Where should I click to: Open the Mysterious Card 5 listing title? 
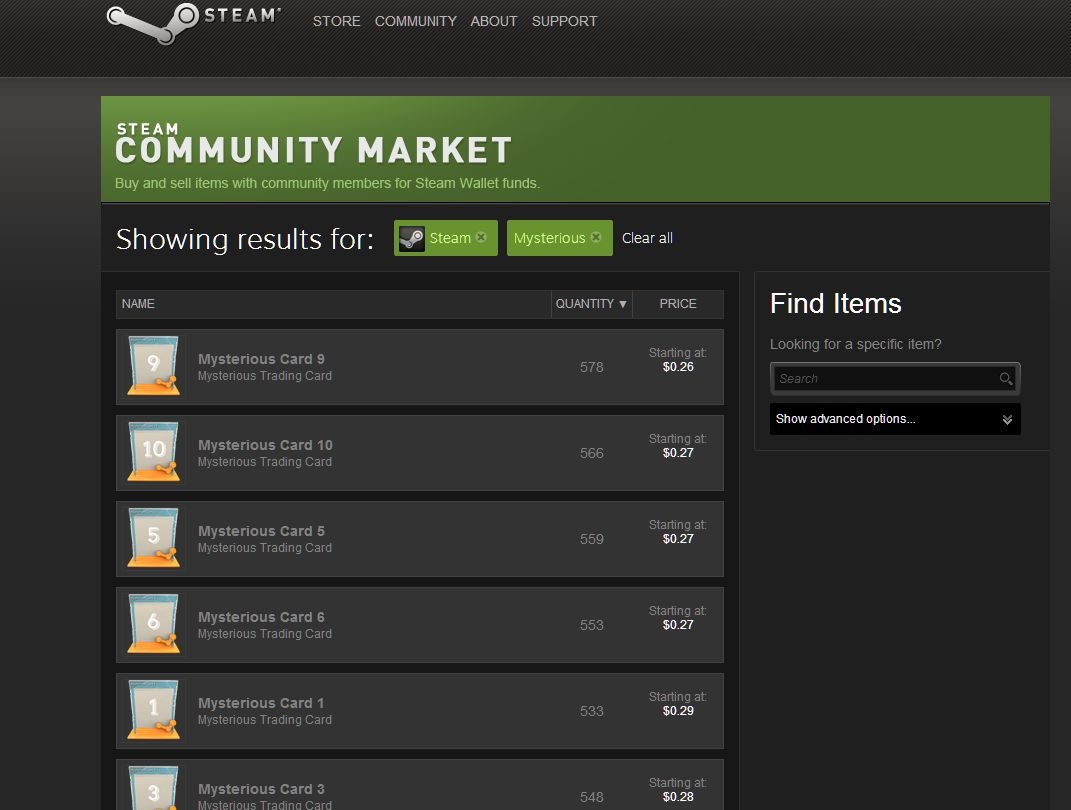pos(261,531)
